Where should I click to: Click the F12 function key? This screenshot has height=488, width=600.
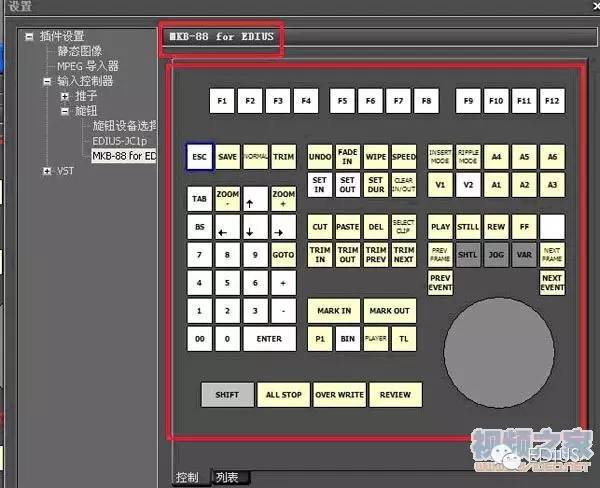[552, 101]
